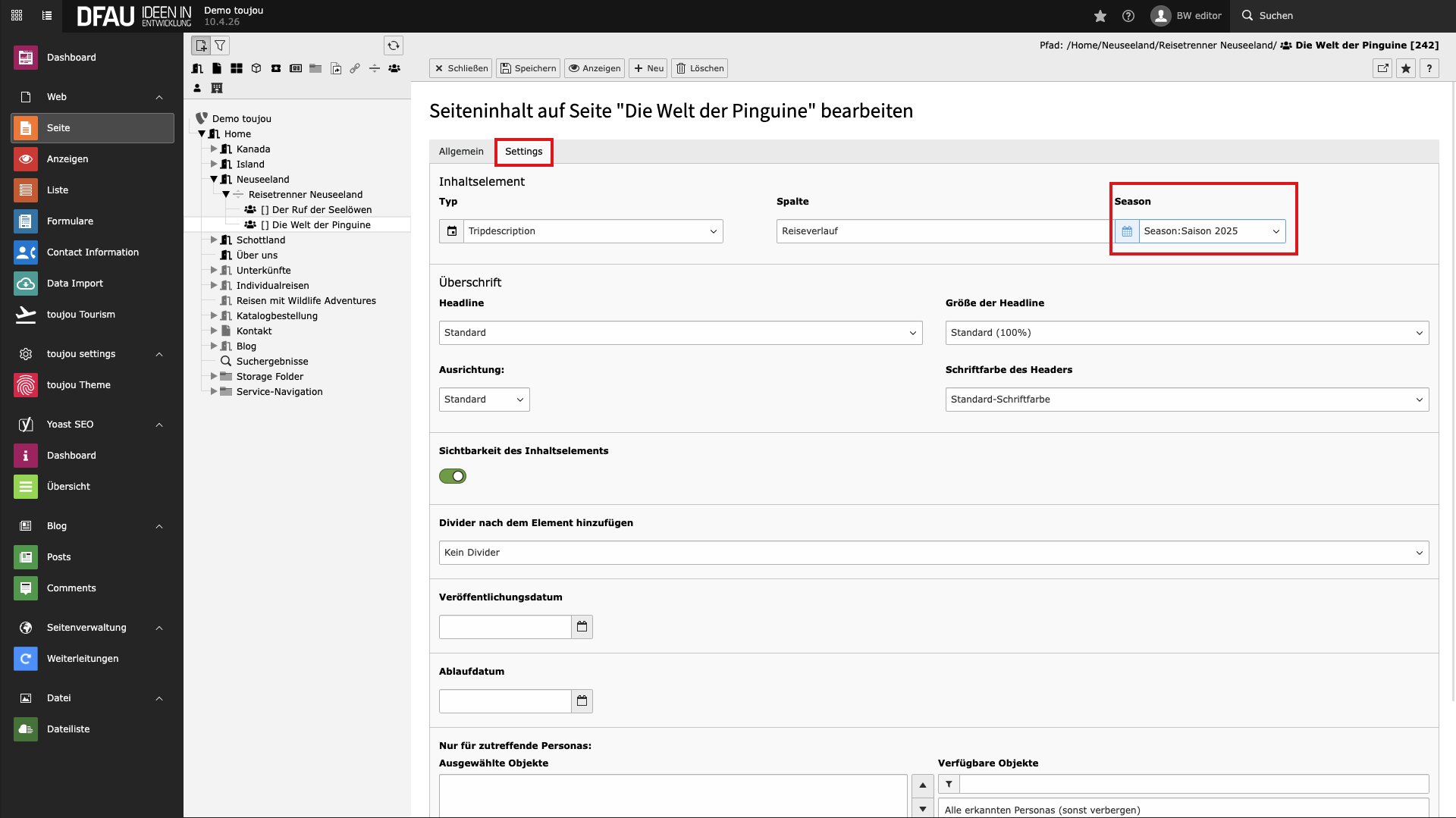1456x818 pixels.
Task: Select Suchergebnisse page in tree
Action: (272, 362)
